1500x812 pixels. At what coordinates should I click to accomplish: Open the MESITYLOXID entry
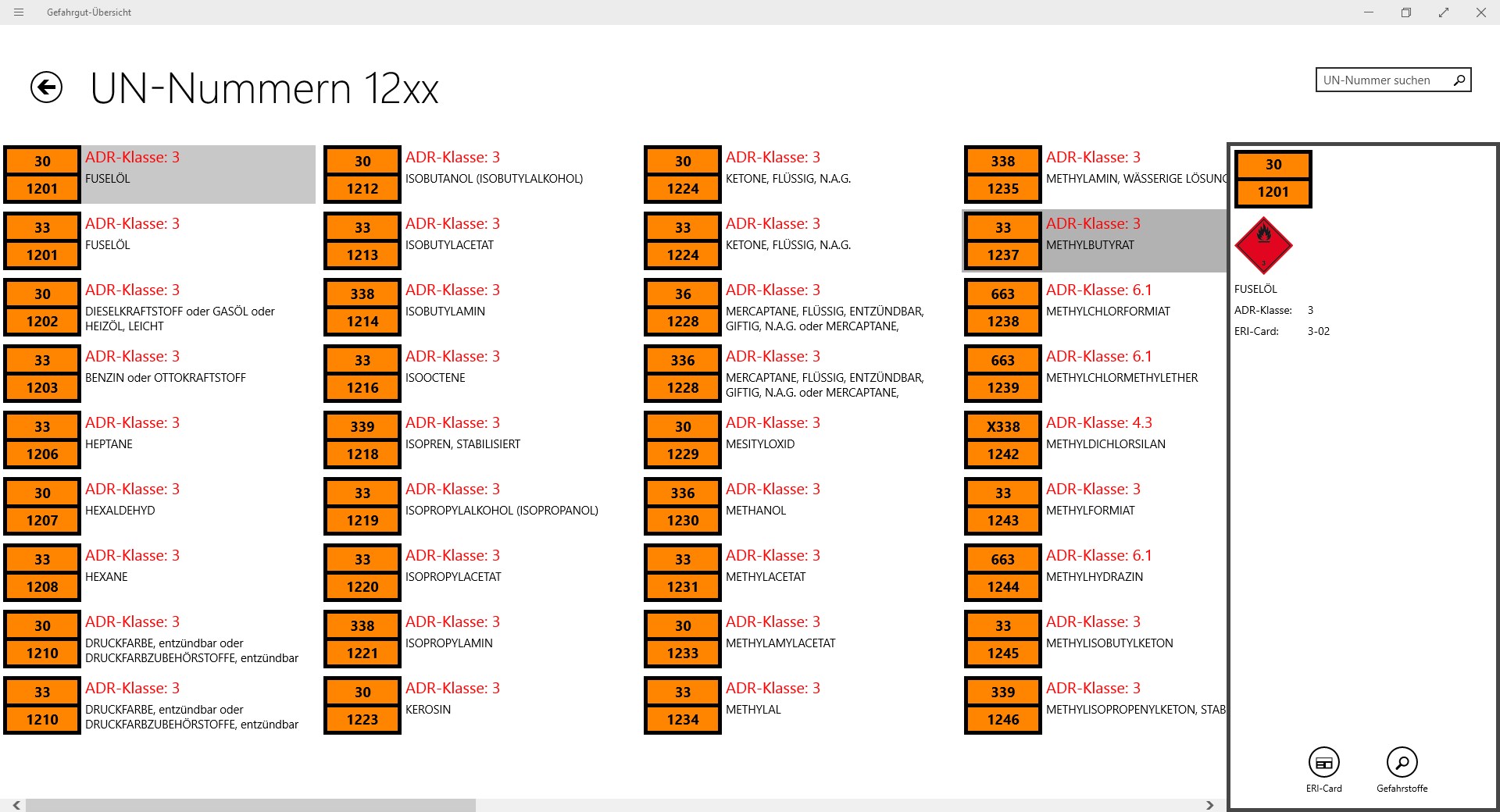[800, 440]
